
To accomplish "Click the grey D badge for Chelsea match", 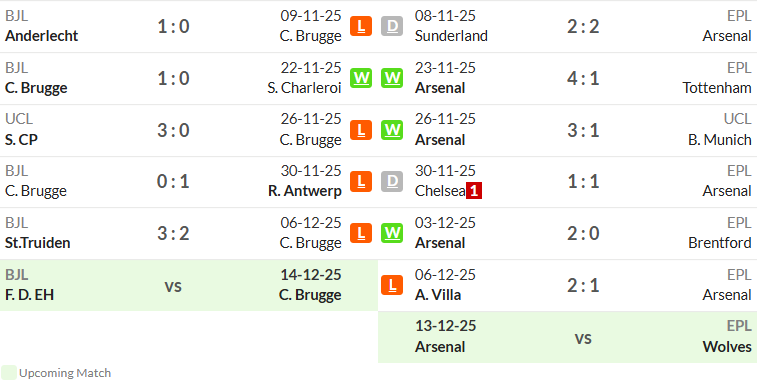I will click(392, 182).
